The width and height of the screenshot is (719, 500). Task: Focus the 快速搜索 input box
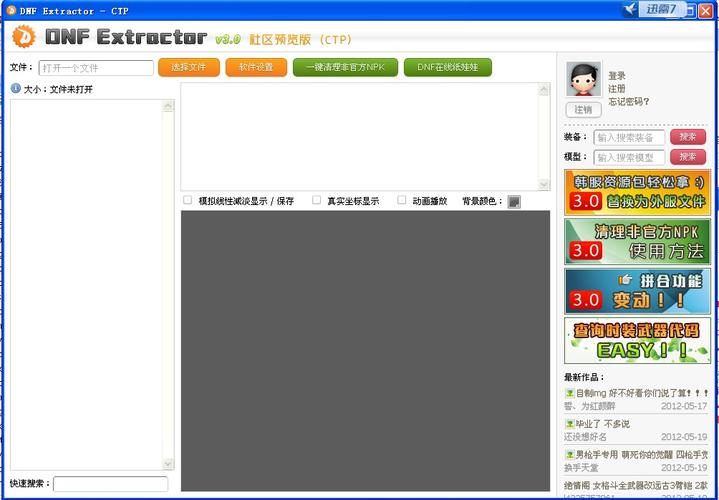pos(111,484)
